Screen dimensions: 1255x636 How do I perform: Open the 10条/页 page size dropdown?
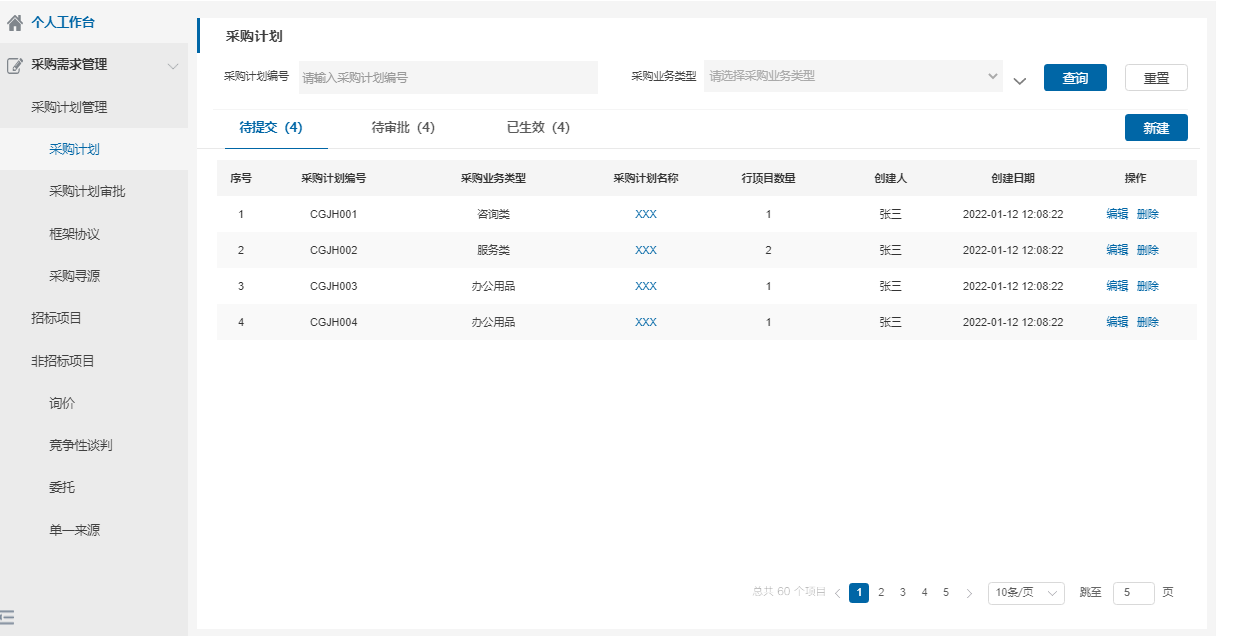pyautogui.click(x=1026, y=593)
